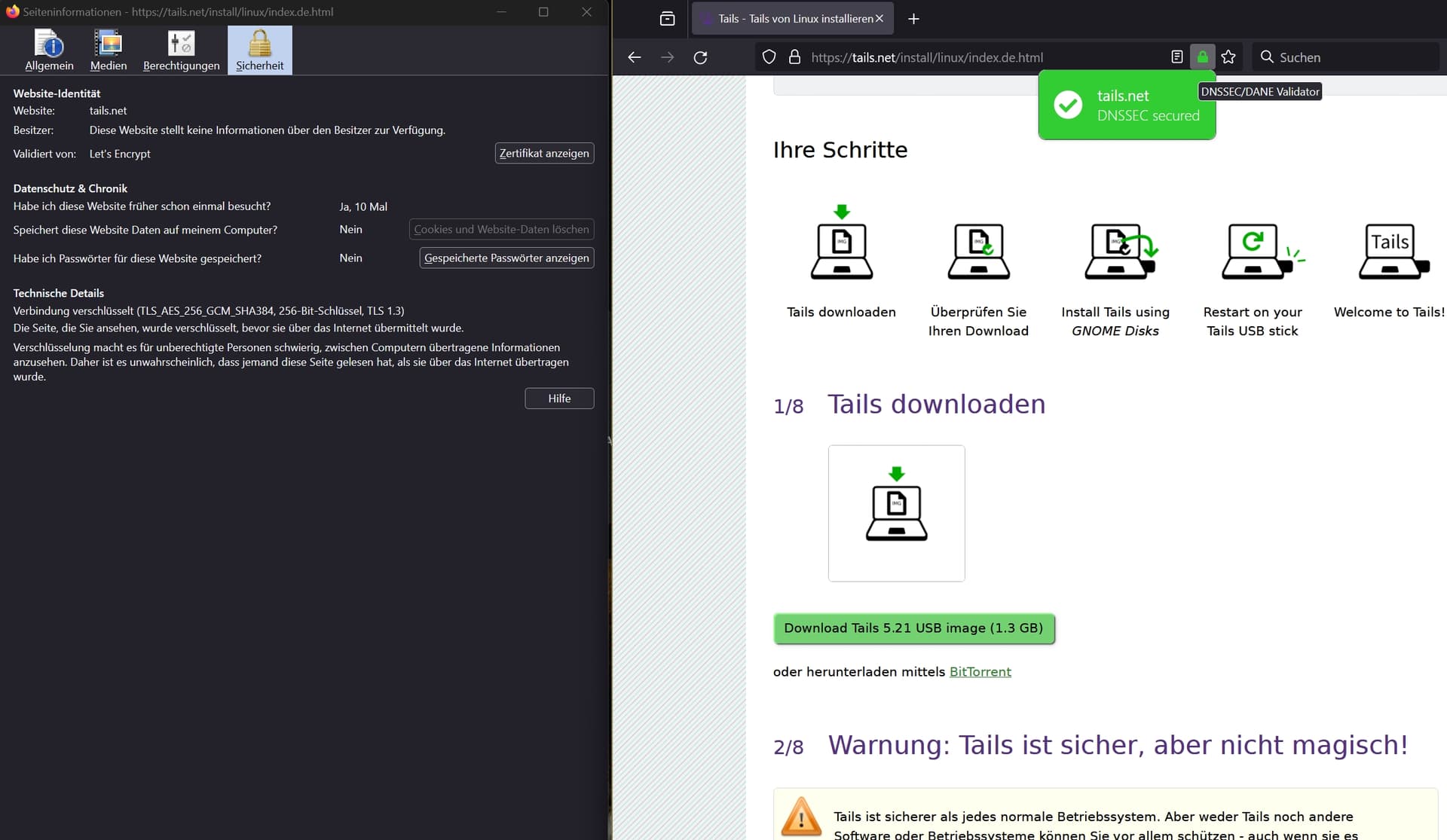Click the search magnifier icon
Viewport: 1447px width, 840px height.
click(1267, 57)
